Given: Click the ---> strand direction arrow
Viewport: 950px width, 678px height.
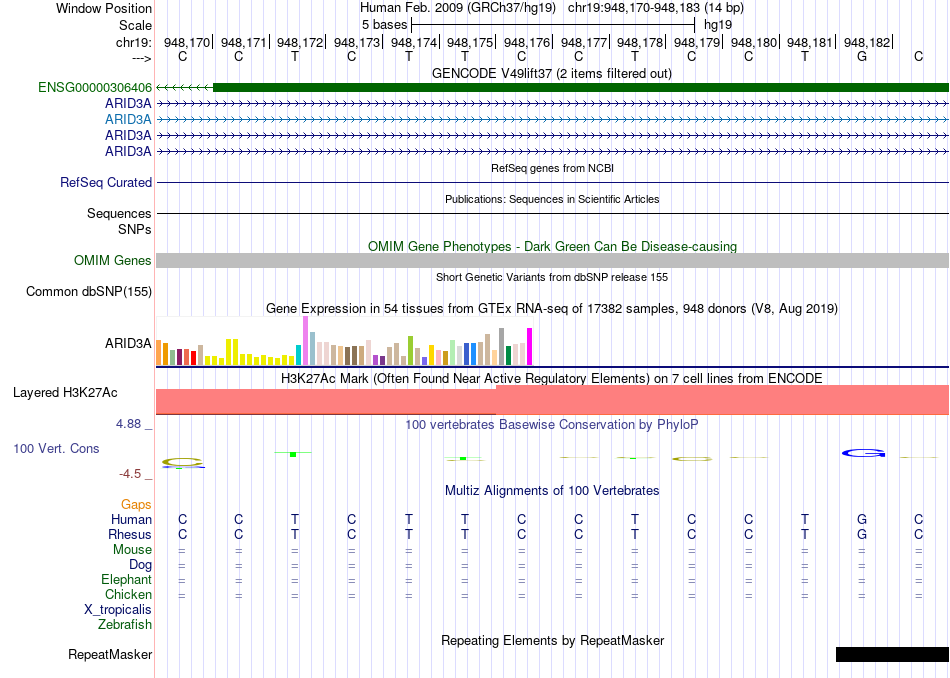Looking at the screenshot, I should click(x=142, y=58).
